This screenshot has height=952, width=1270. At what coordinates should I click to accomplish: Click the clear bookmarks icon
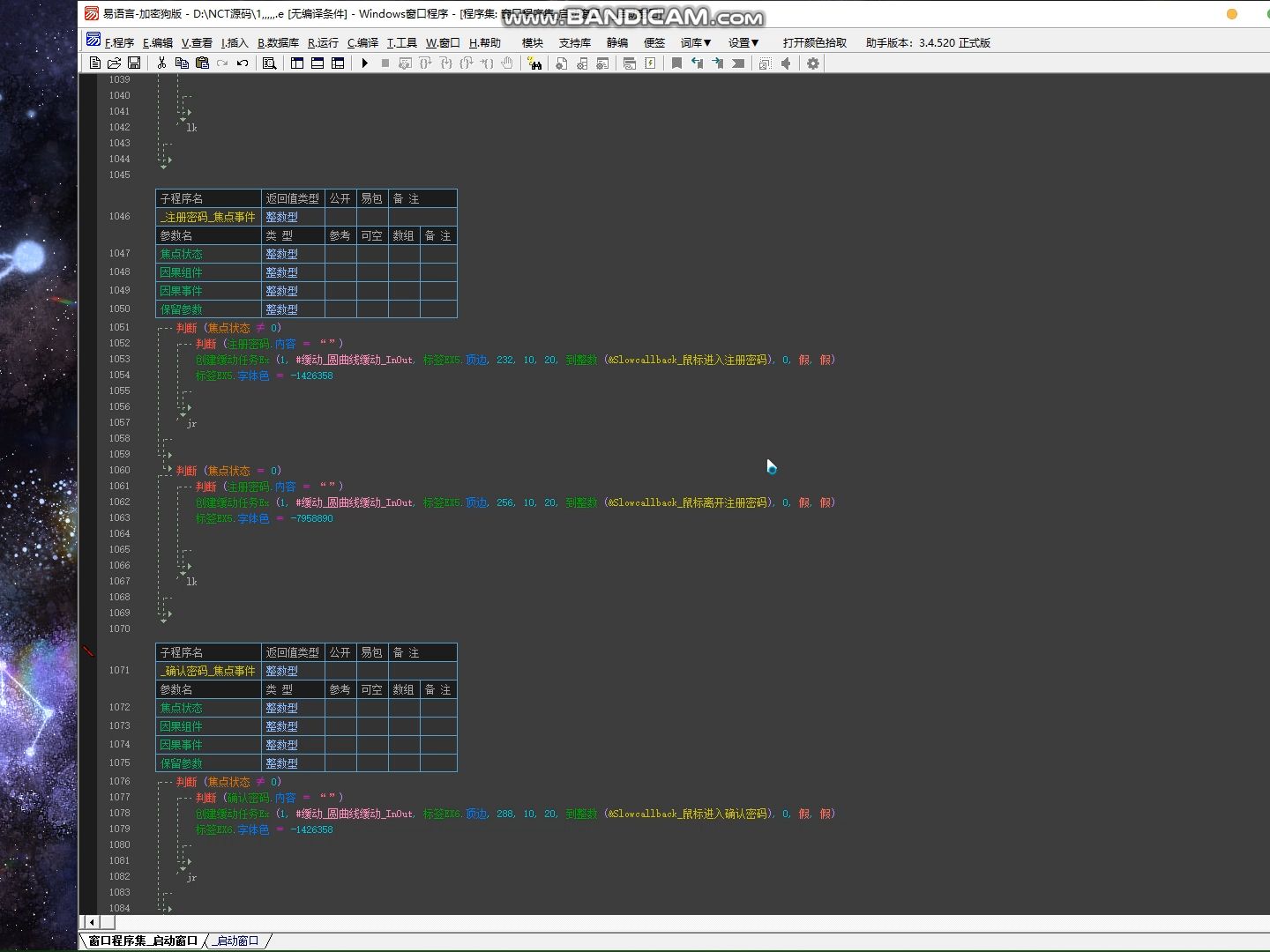738,63
